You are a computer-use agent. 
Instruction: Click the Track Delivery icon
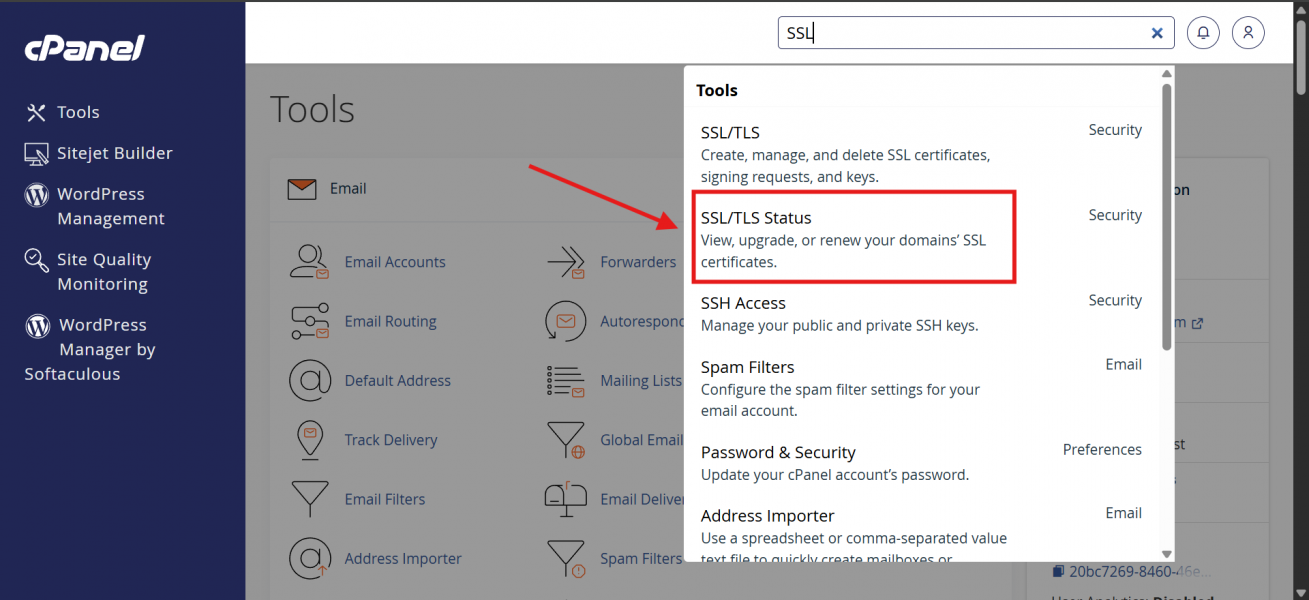tap(309, 439)
